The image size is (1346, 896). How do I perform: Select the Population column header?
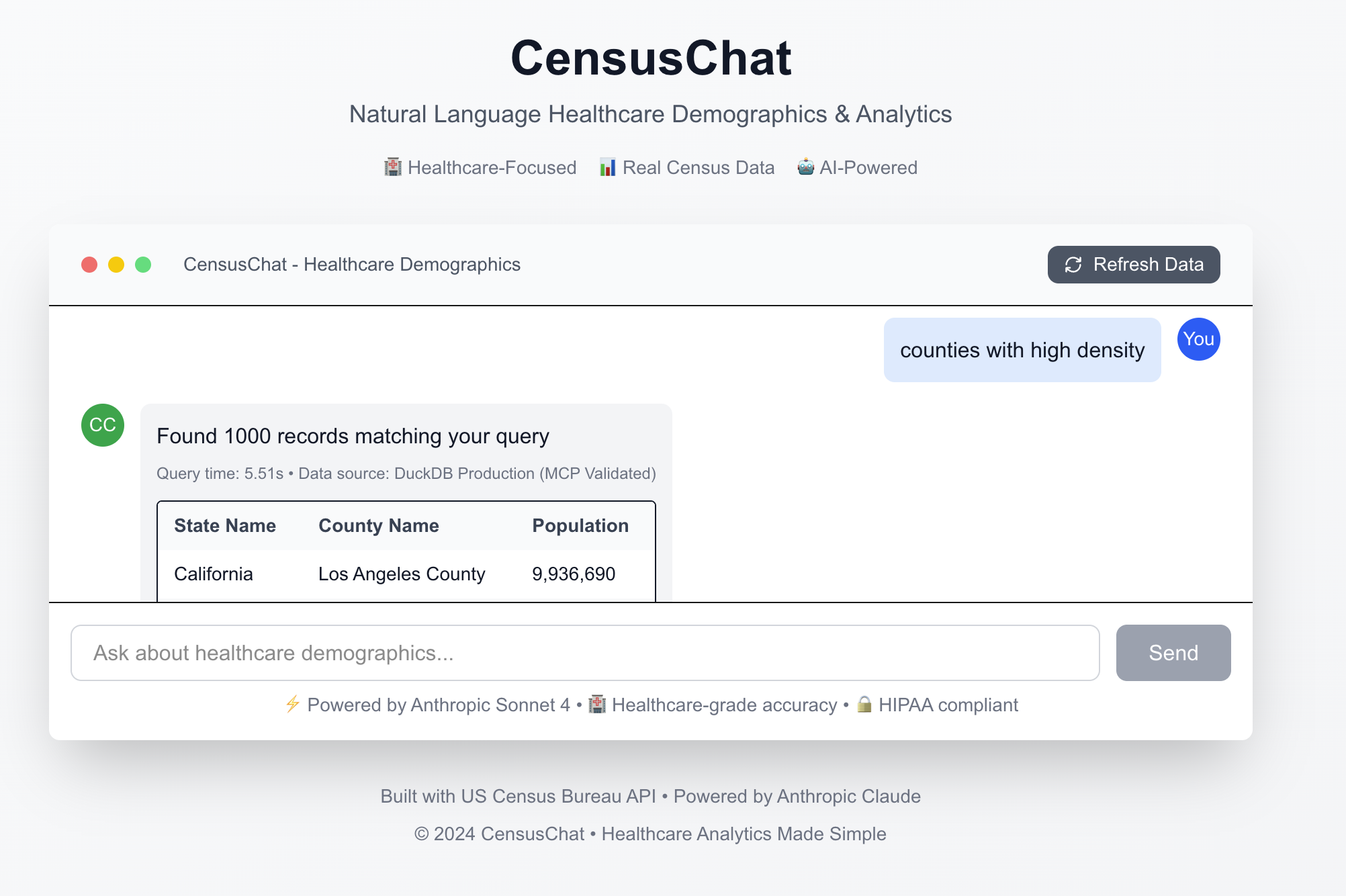coord(580,526)
